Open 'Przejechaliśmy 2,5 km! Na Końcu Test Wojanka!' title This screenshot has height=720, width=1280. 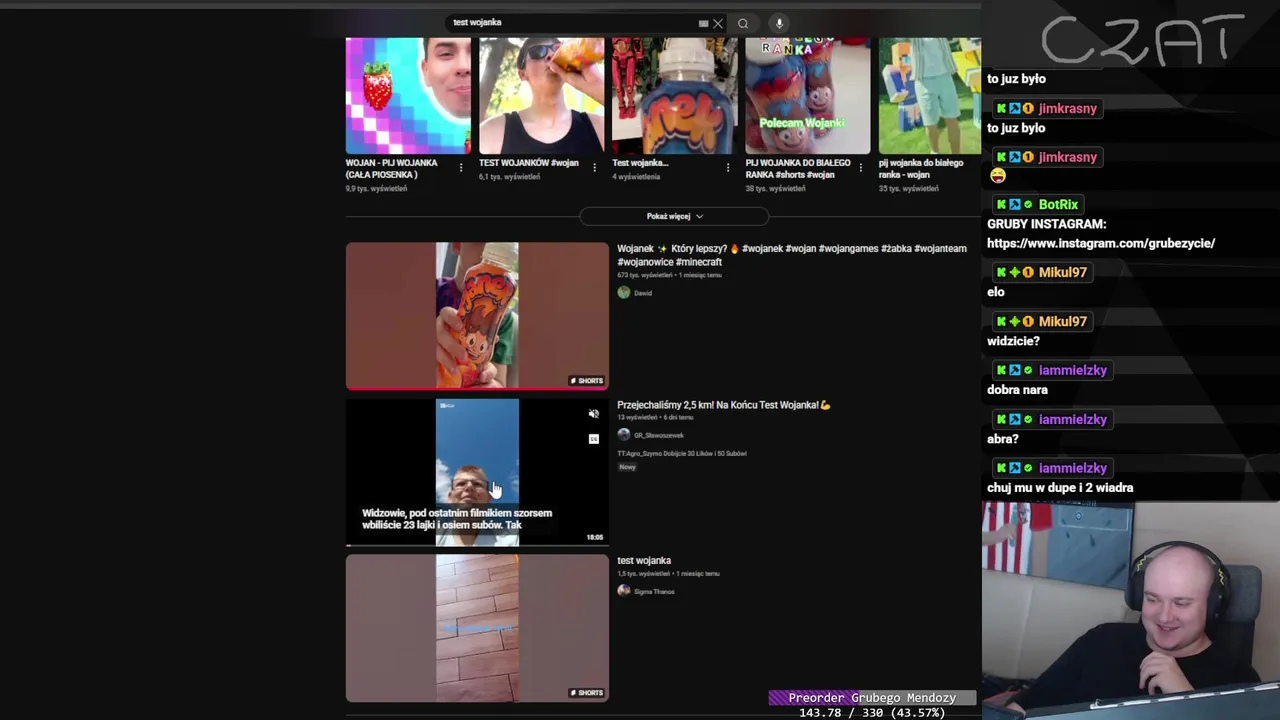724,405
